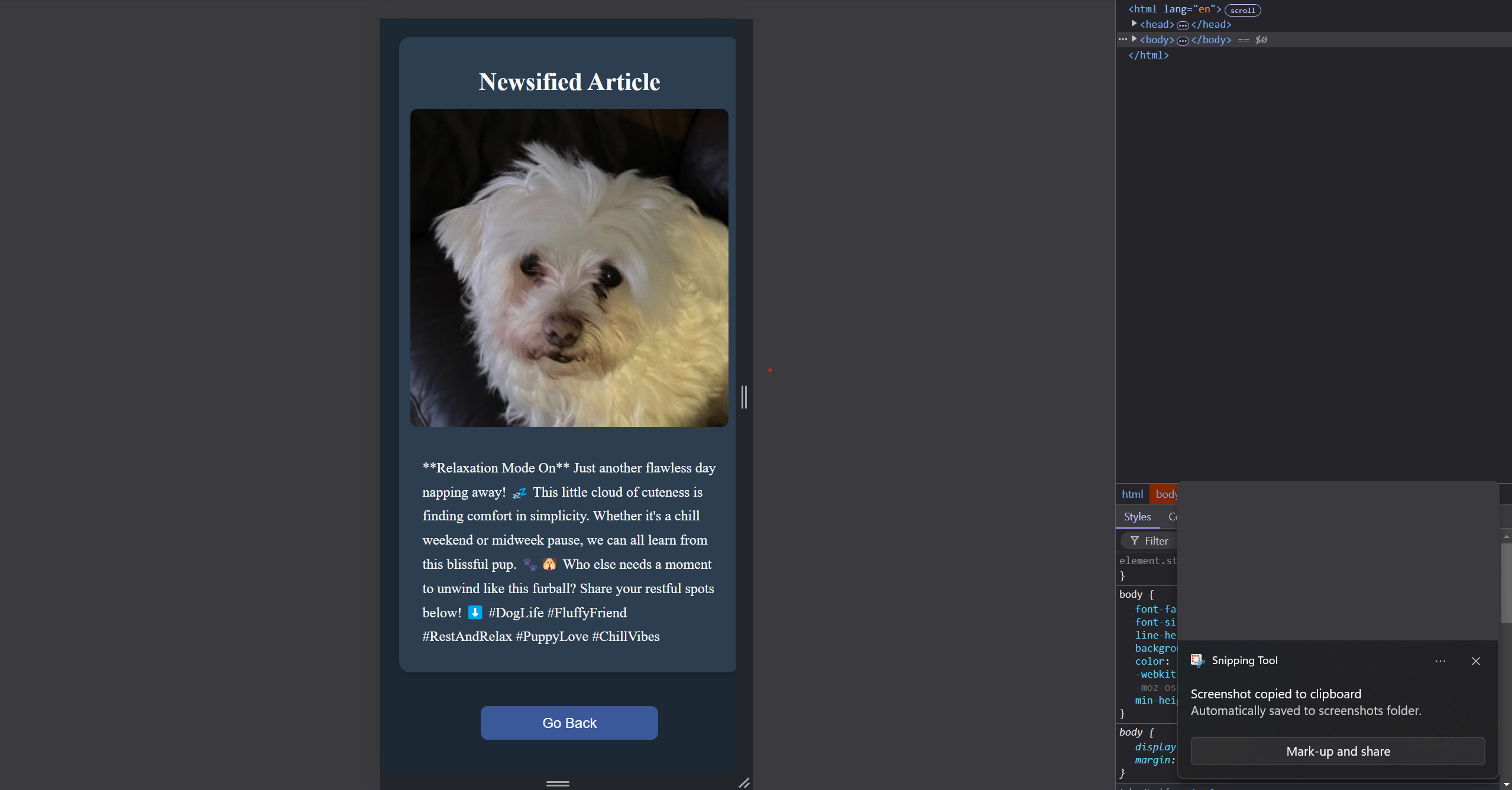
Task: Click the funnel filter icon
Action: click(x=1134, y=541)
